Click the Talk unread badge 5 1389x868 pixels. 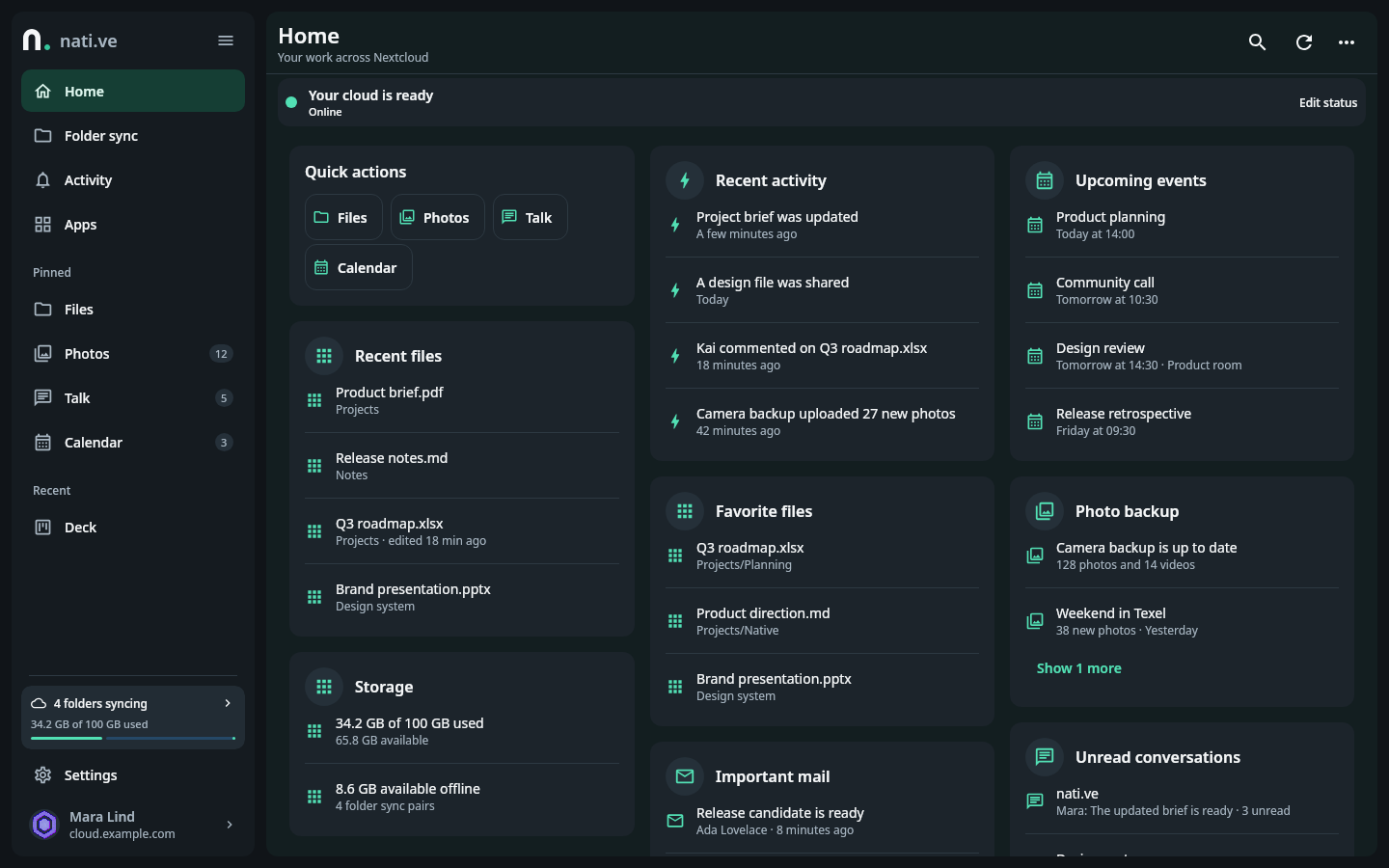[x=224, y=398]
